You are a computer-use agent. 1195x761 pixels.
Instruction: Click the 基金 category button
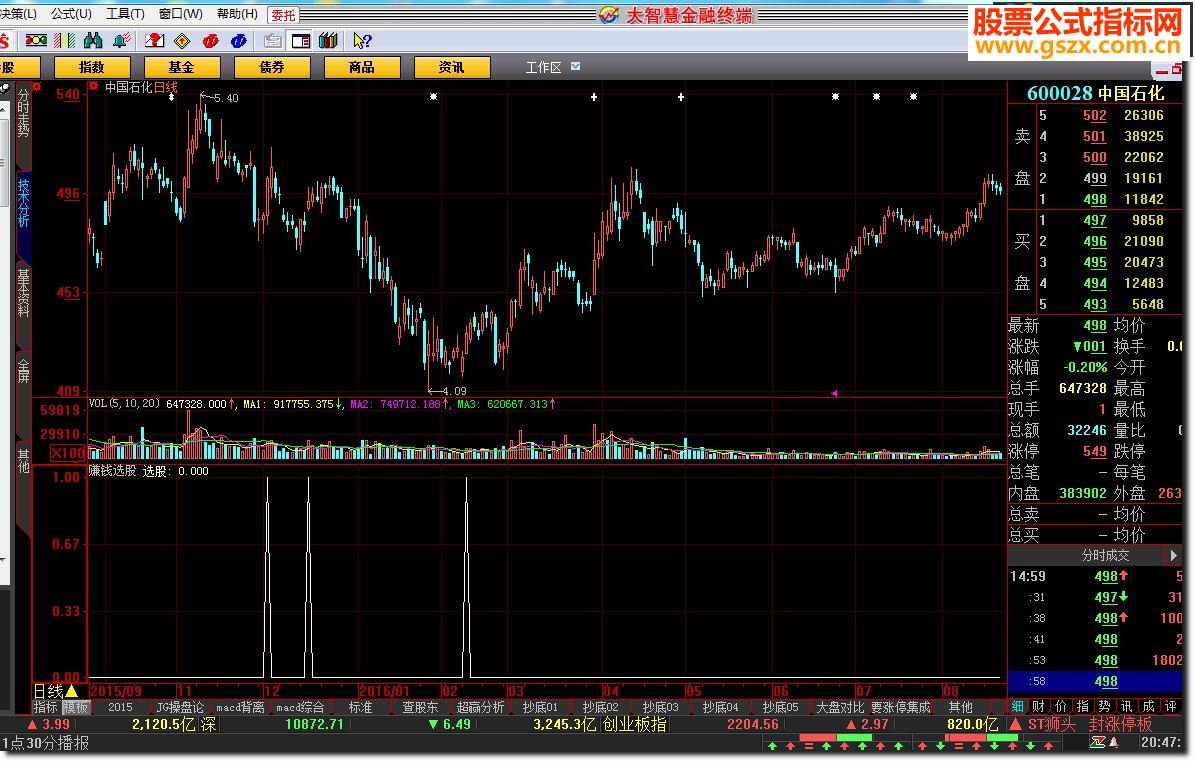pyautogui.click(x=182, y=67)
